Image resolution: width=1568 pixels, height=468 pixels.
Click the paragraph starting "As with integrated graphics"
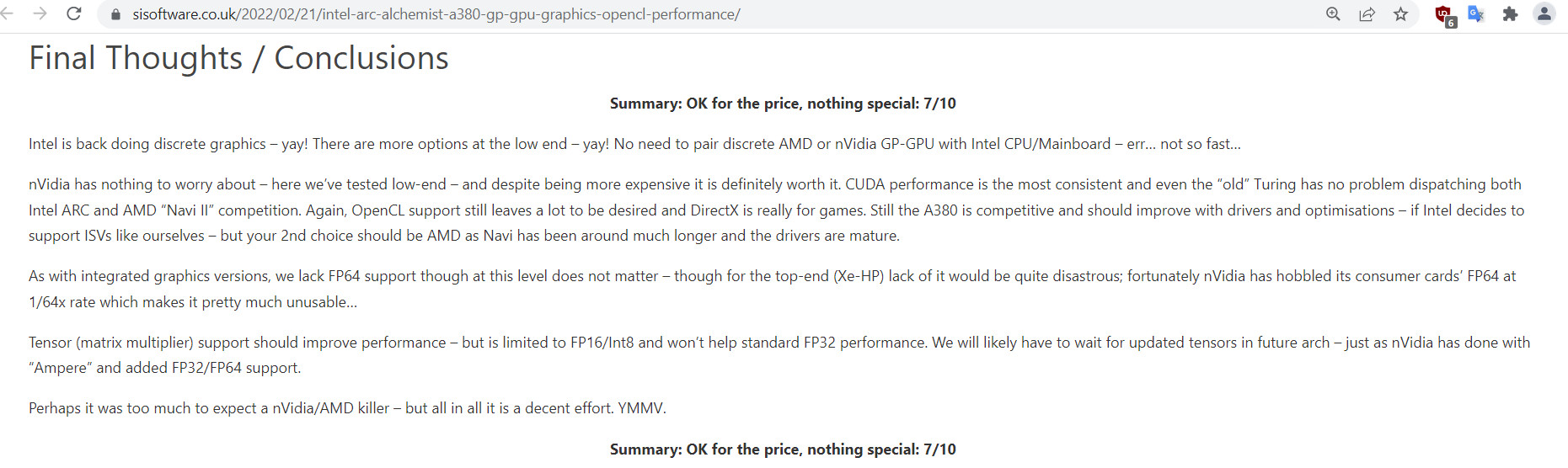[x=772, y=289]
